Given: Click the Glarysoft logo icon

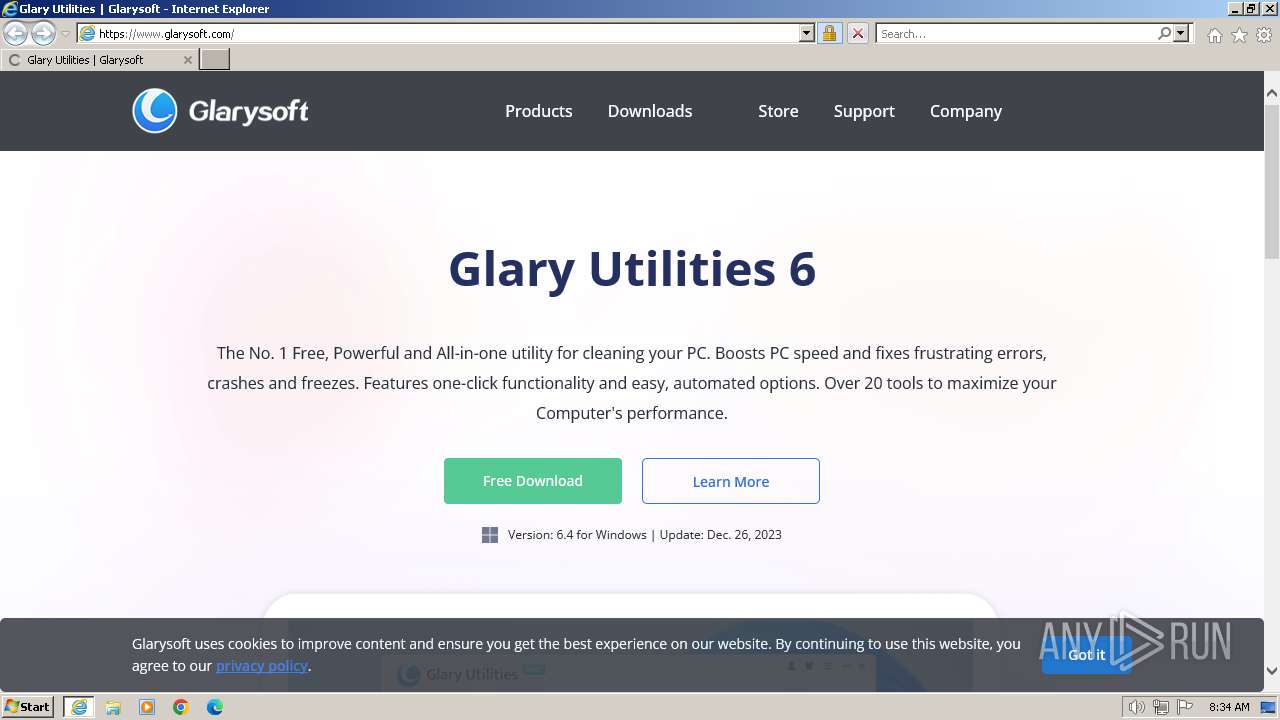Looking at the screenshot, I should pos(155,111).
